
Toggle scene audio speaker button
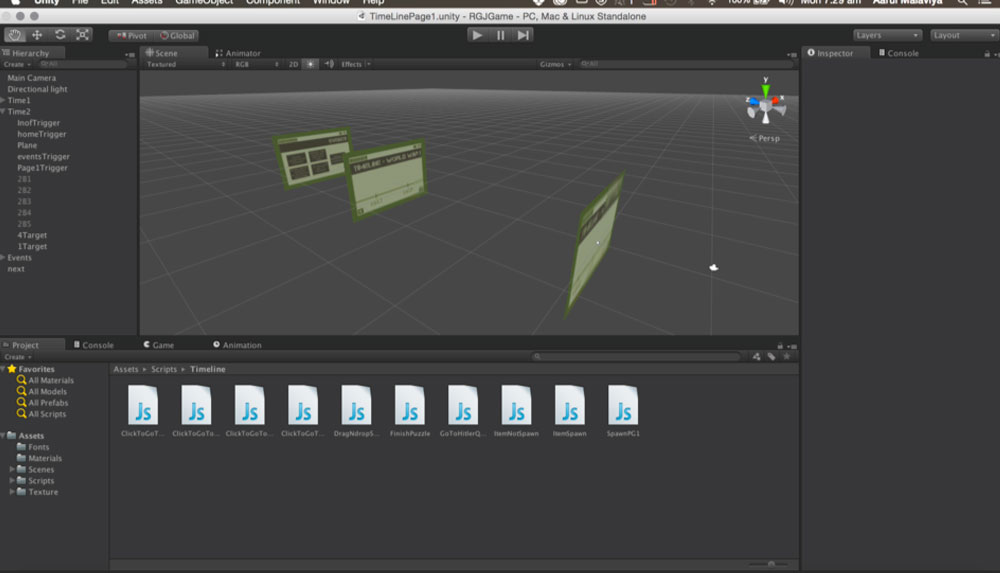[x=329, y=64]
